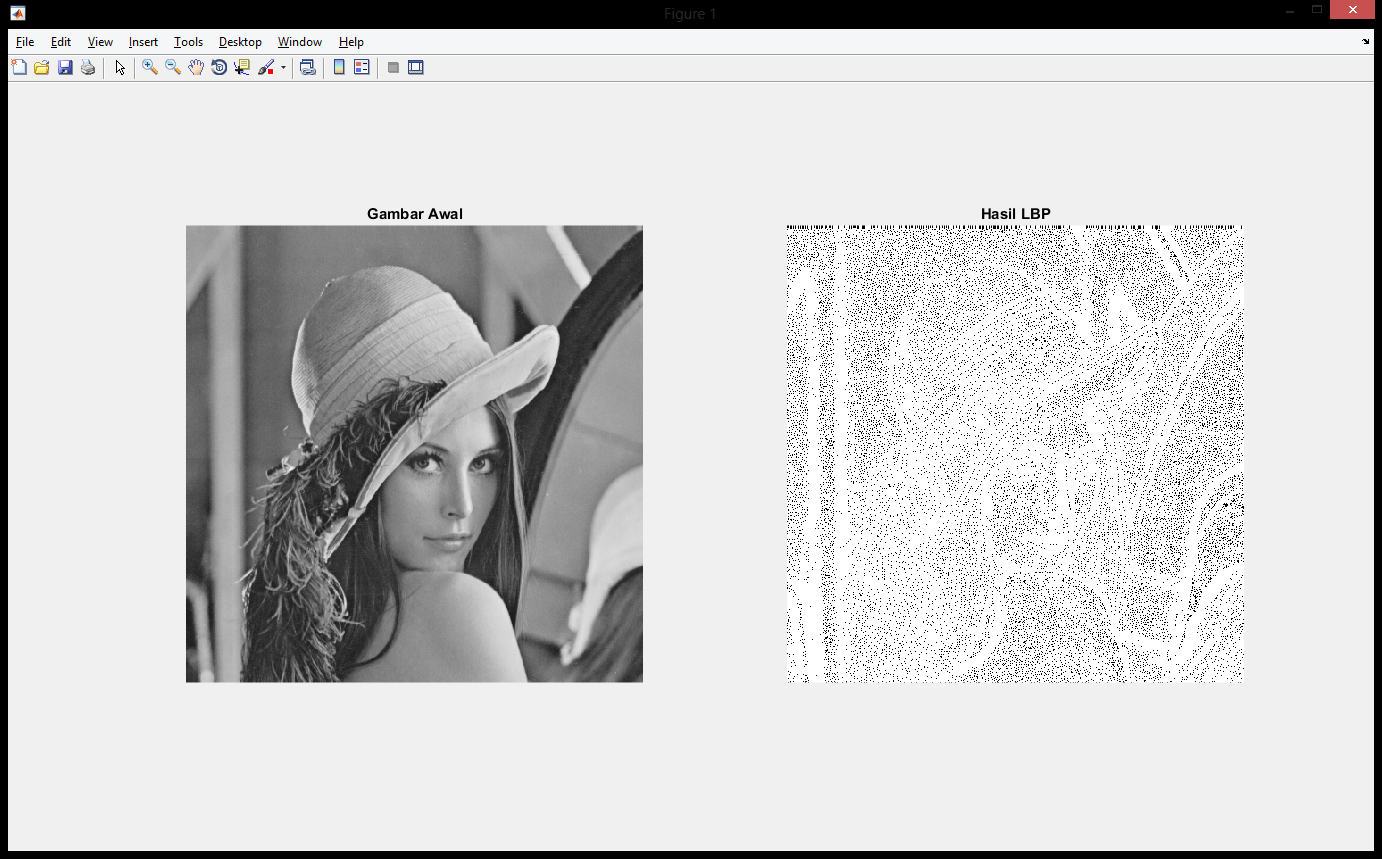Hide plot tools with the gray square icon
1382x859 pixels.
(393, 68)
